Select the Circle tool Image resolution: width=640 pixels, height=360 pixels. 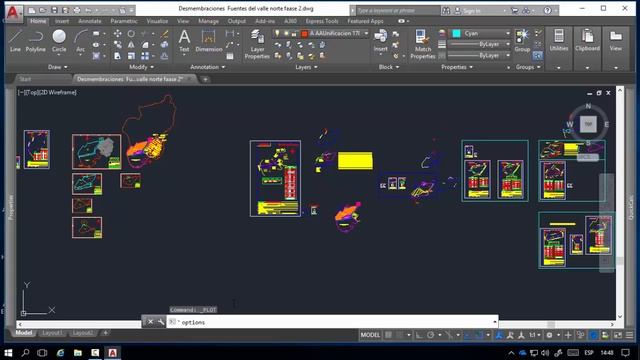59,41
